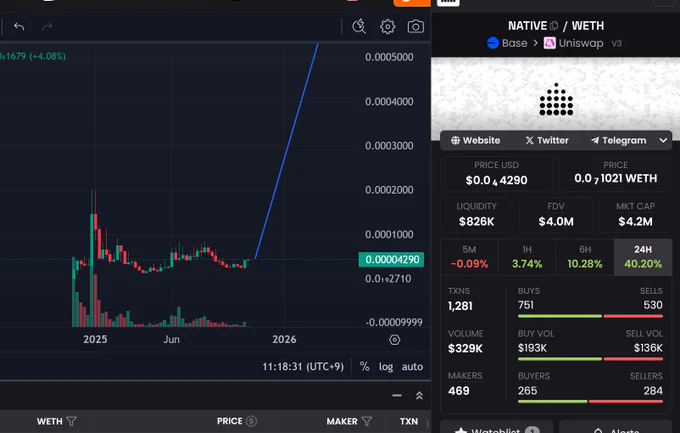Click the chart time 11:18:31 (UTC+9)

coord(303,367)
